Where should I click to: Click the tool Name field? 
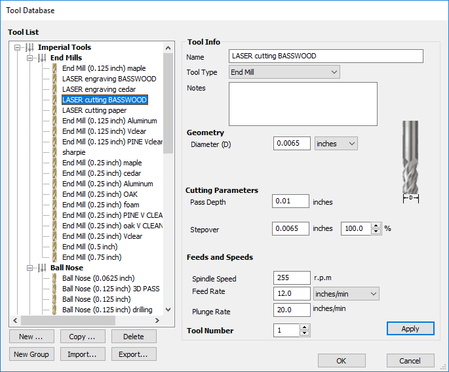(326, 56)
